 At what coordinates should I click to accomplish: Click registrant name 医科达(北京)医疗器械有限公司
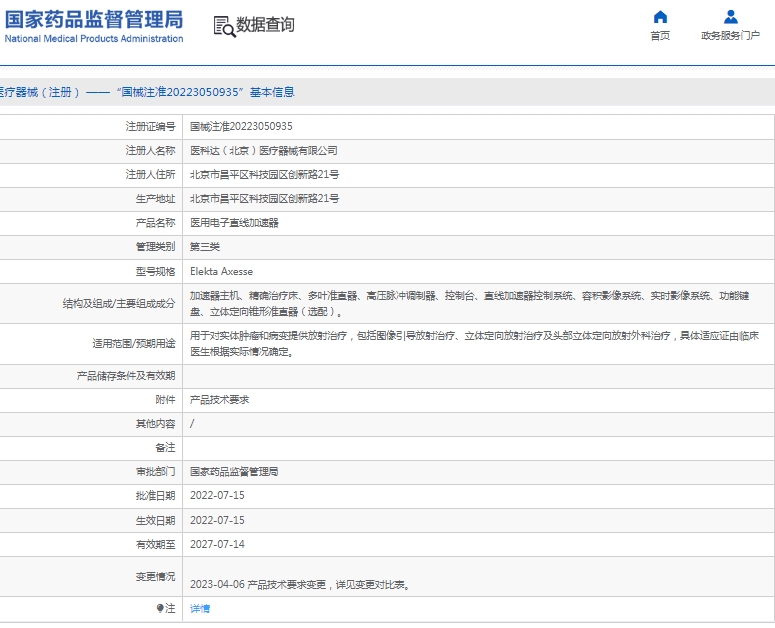coord(264,151)
